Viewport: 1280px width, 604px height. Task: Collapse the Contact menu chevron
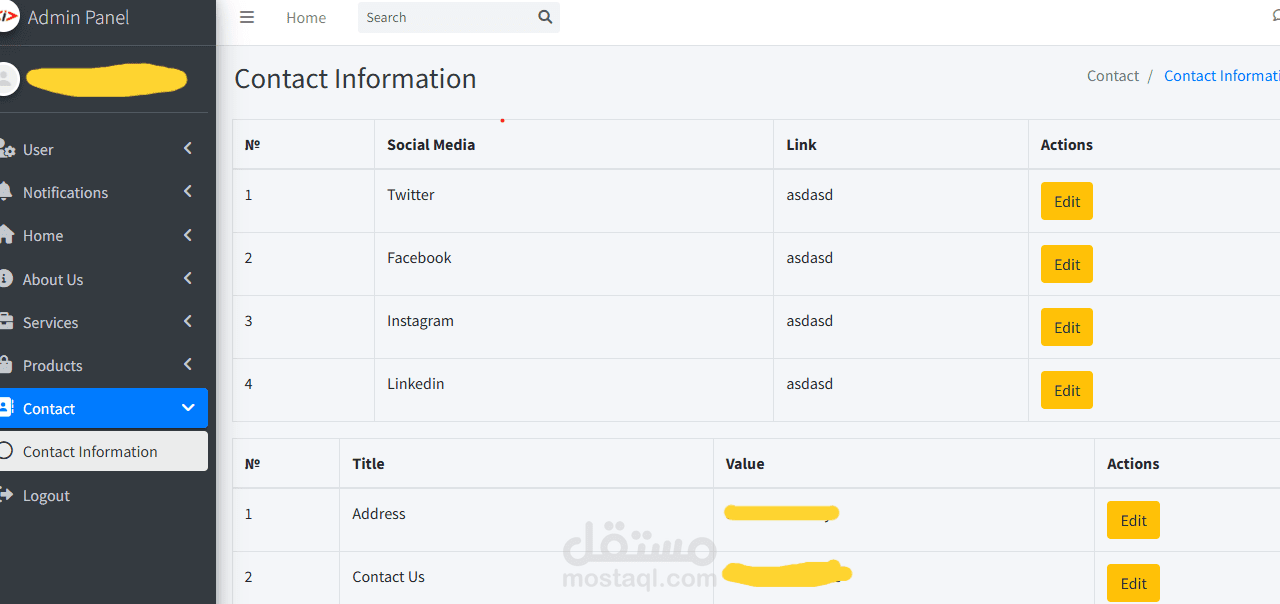[188, 408]
